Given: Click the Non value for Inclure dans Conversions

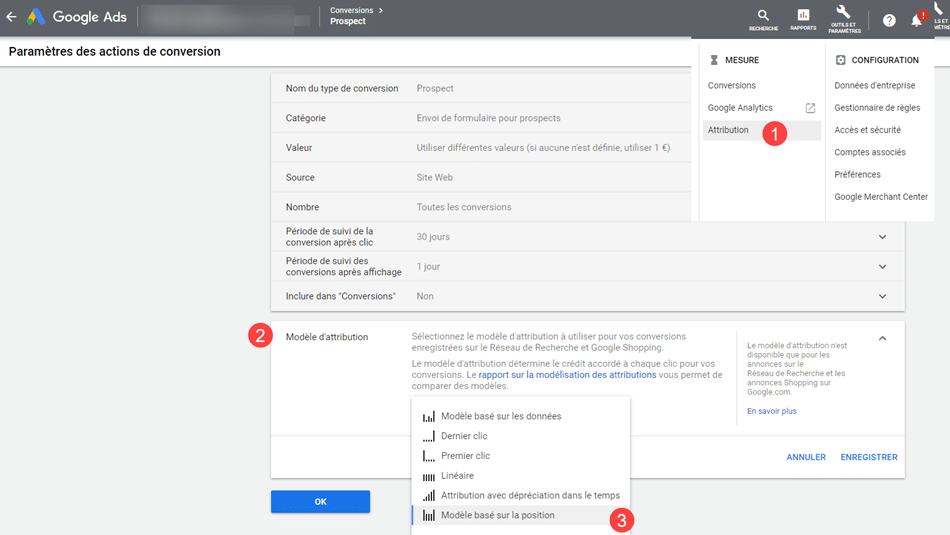Looking at the screenshot, I should point(425,296).
